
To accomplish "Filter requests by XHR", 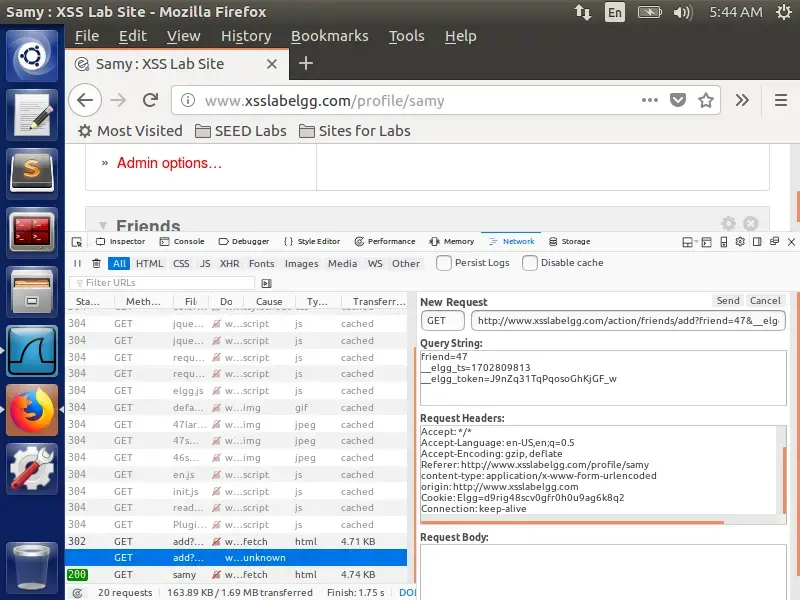I will pos(230,263).
